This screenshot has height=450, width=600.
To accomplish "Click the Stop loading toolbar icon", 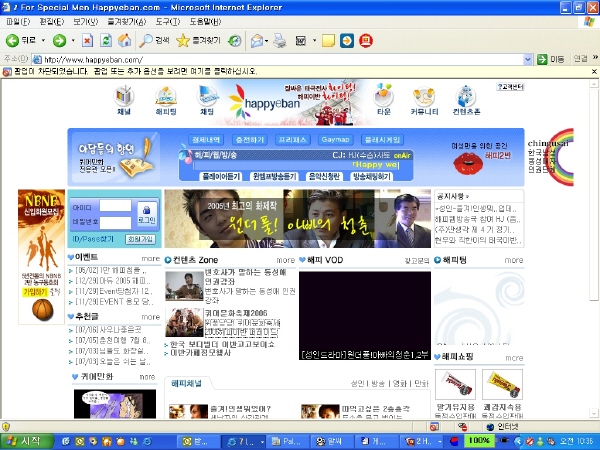I will (x=88, y=41).
